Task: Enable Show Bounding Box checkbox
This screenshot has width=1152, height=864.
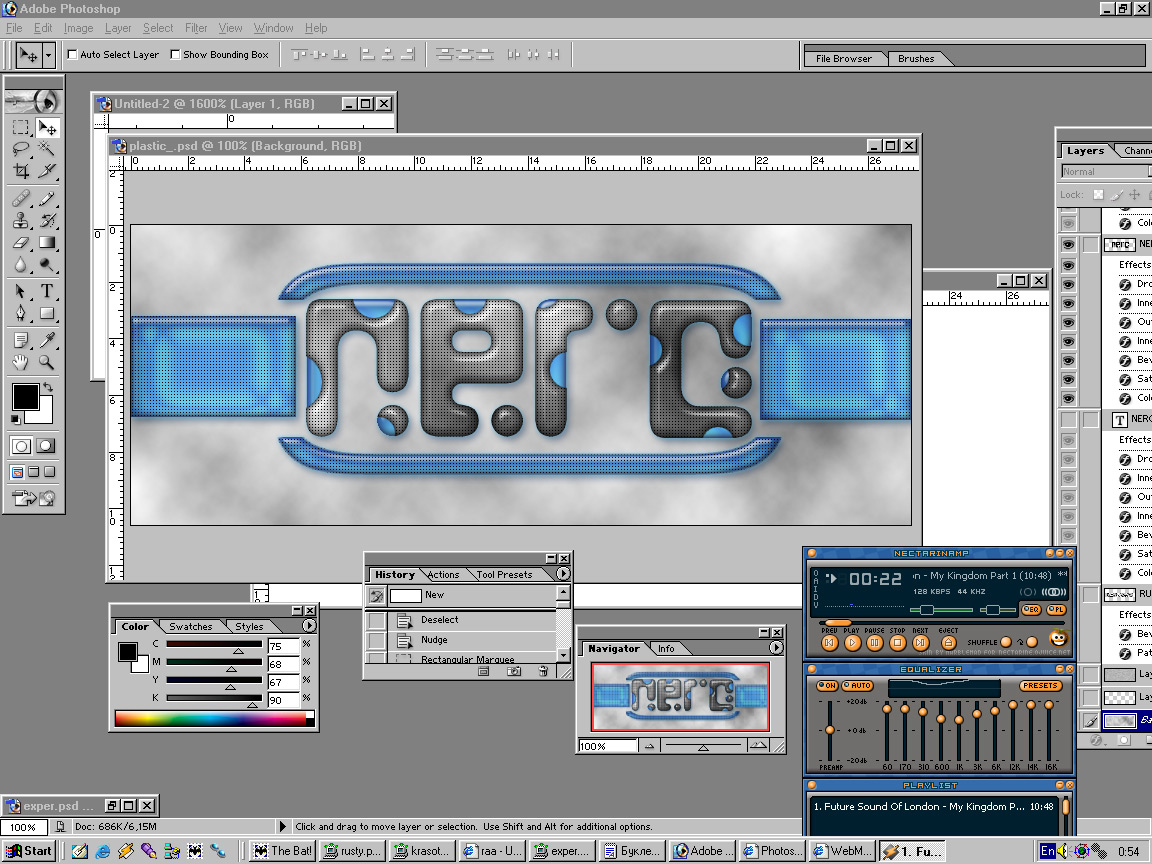Action: pos(175,54)
